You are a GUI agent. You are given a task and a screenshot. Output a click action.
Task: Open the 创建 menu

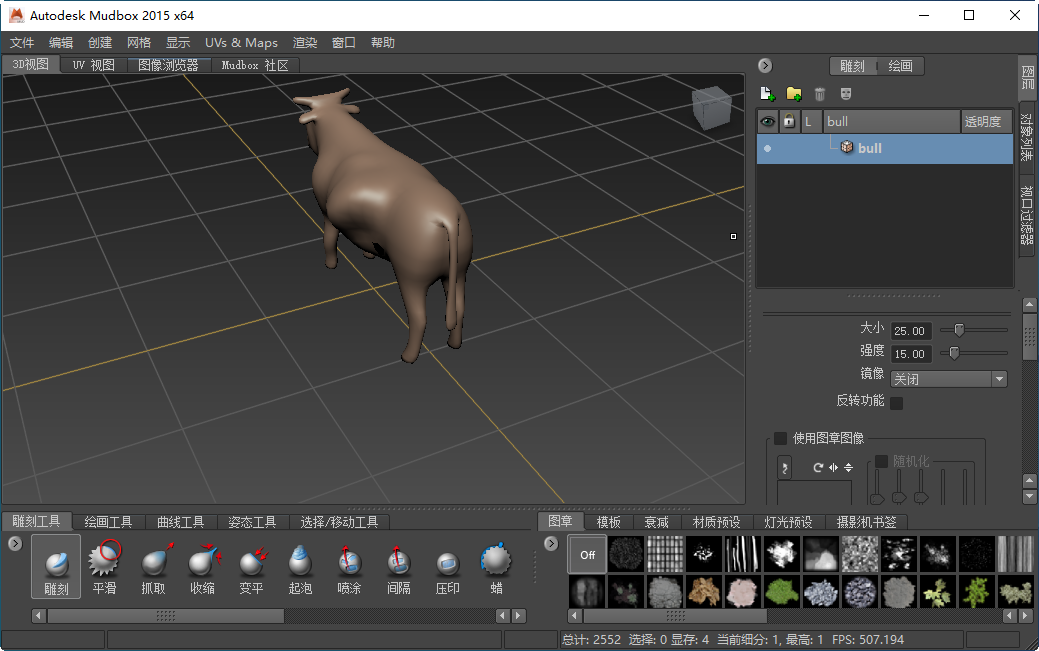point(100,42)
